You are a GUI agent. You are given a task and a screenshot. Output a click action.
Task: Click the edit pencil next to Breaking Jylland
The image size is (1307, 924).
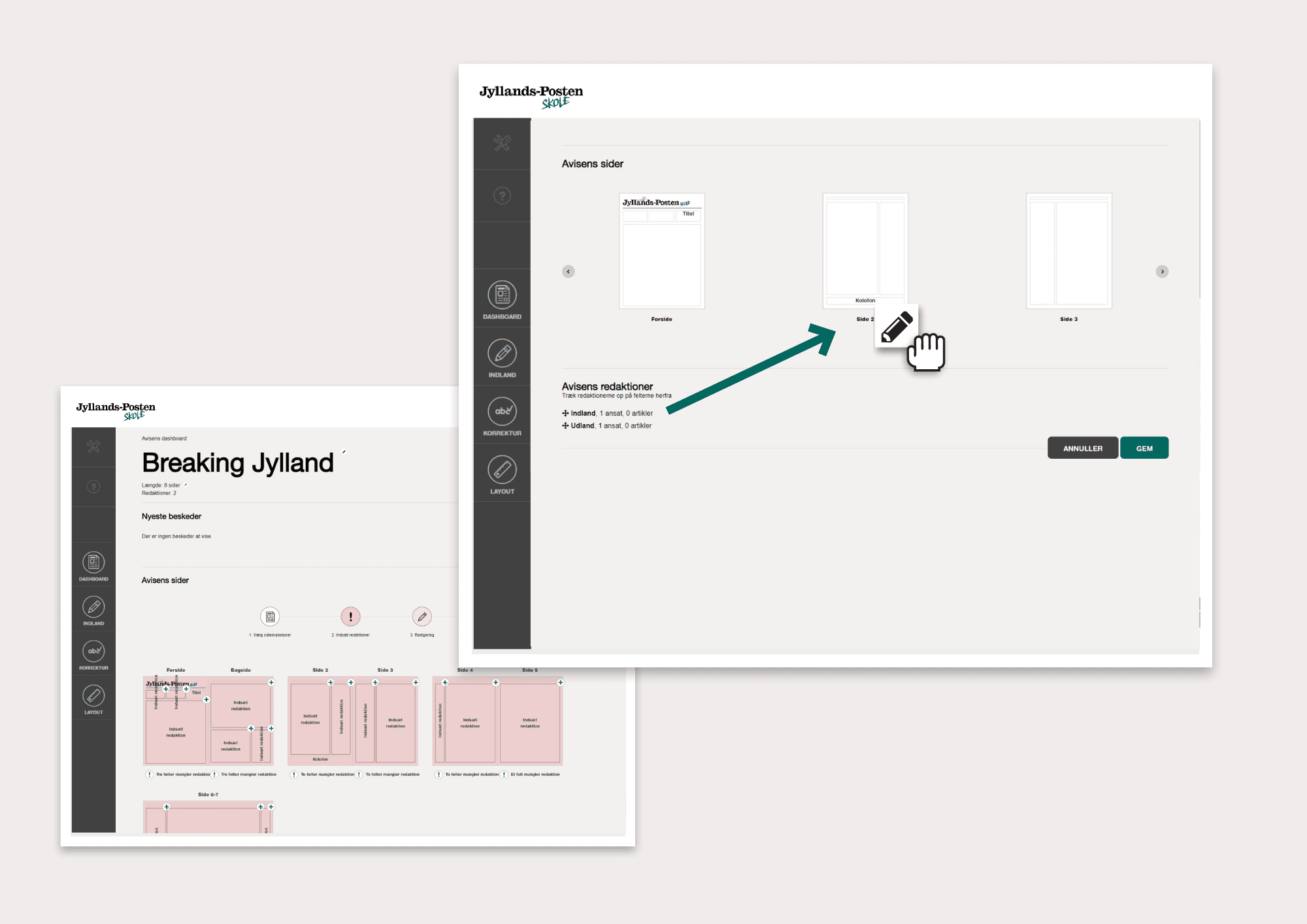344,452
